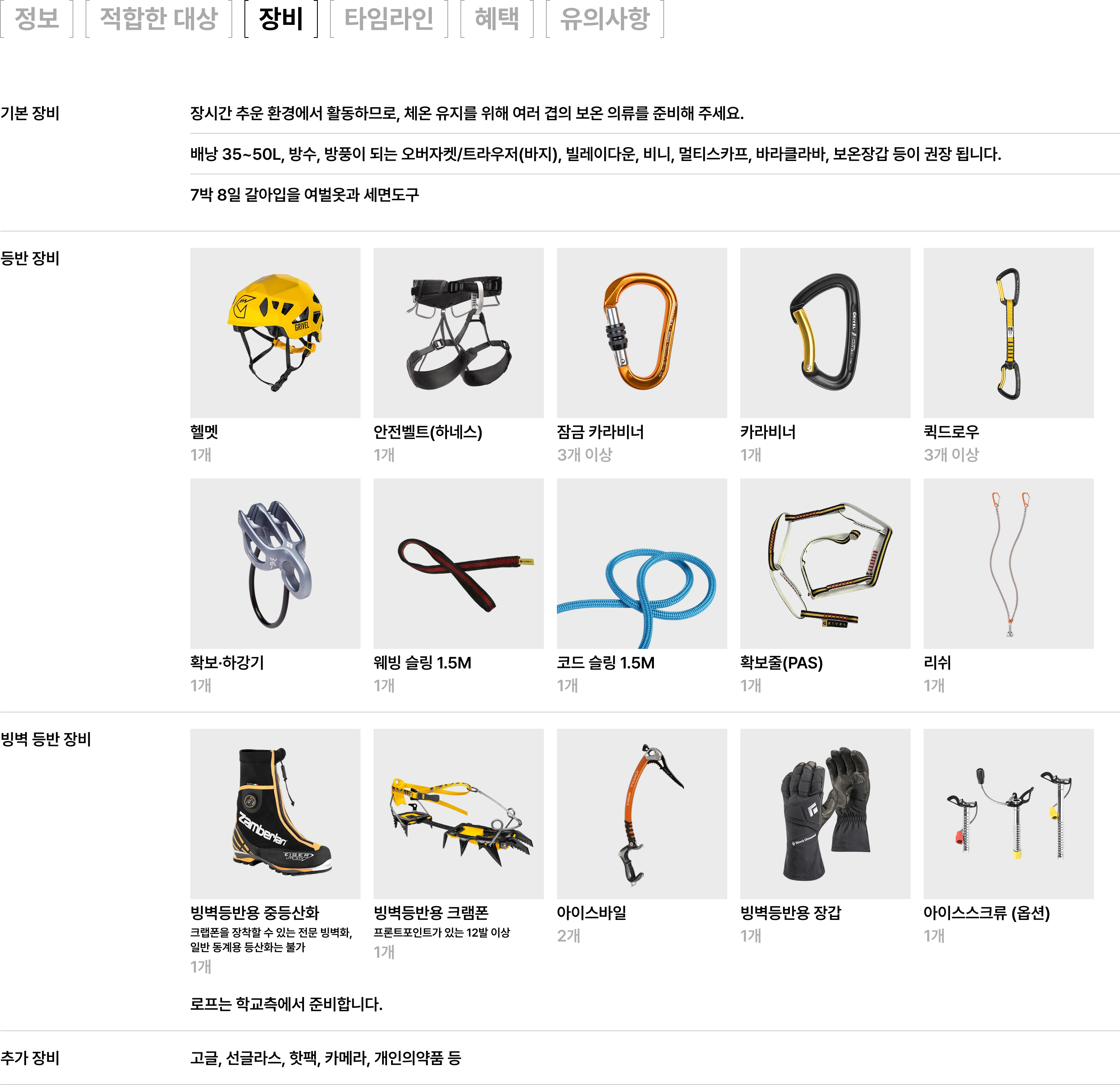1120x1085 pixels.
Task: Click the yellow helmet image
Action: point(275,333)
